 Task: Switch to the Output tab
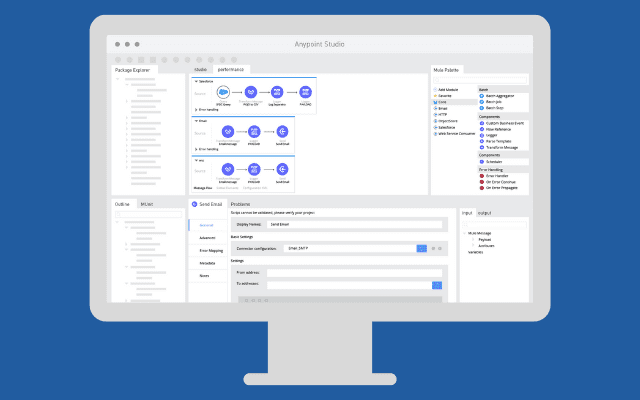[x=484, y=213]
